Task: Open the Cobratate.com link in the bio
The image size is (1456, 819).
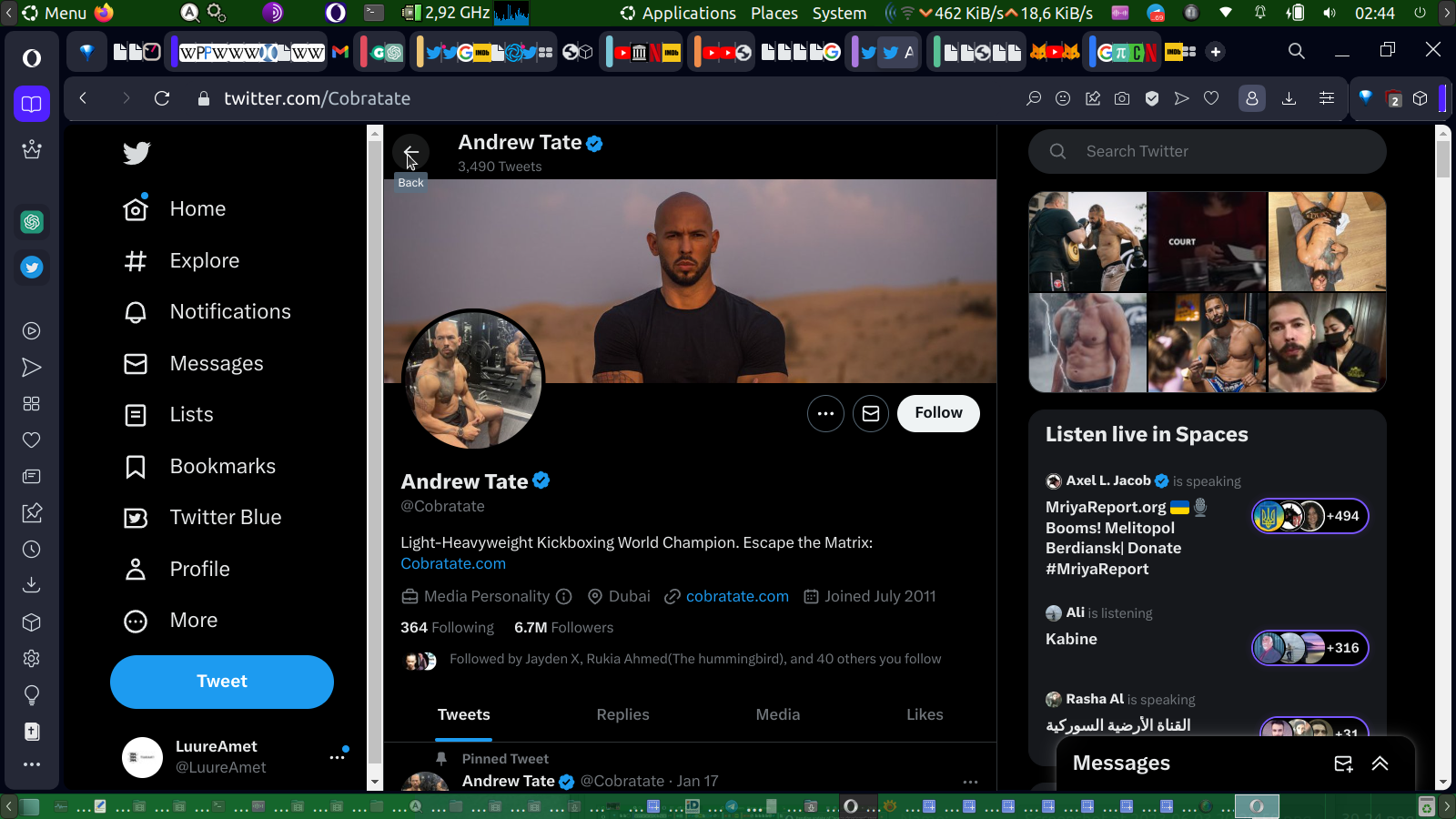Action: [453, 563]
